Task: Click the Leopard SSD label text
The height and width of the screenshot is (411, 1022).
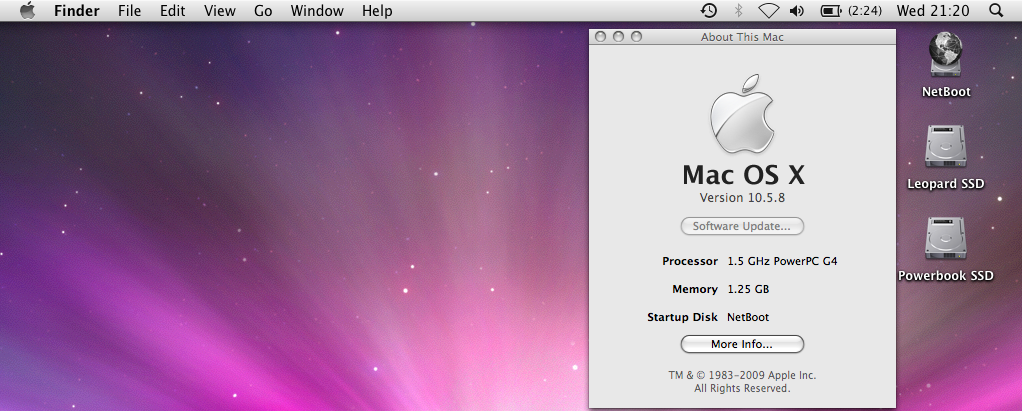Action: [946, 184]
